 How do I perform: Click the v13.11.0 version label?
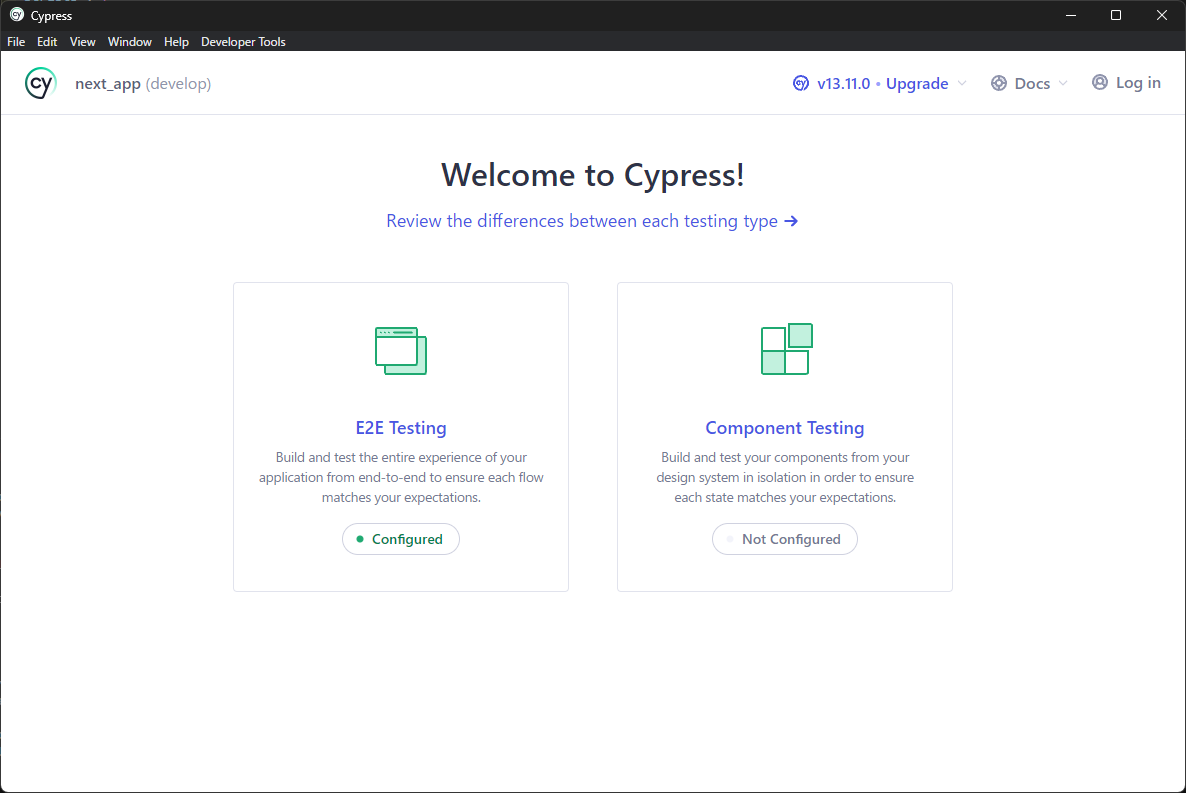click(x=843, y=83)
